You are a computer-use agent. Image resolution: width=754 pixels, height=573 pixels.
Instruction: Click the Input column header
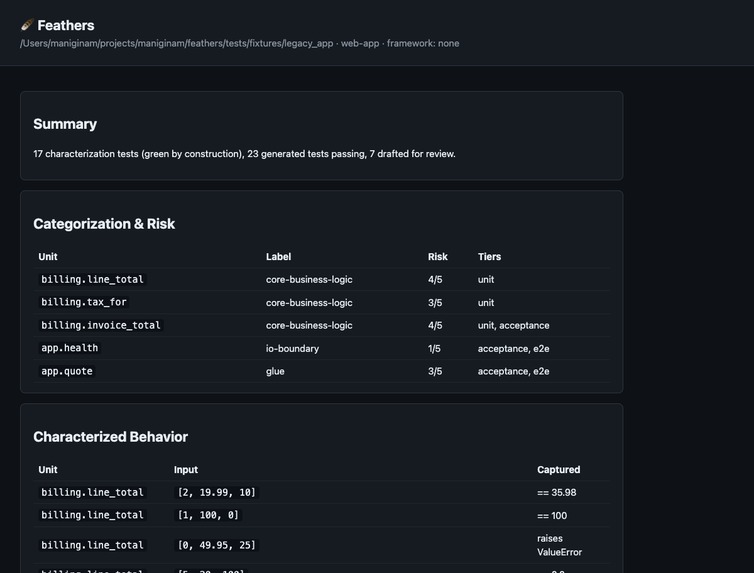pos(186,470)
